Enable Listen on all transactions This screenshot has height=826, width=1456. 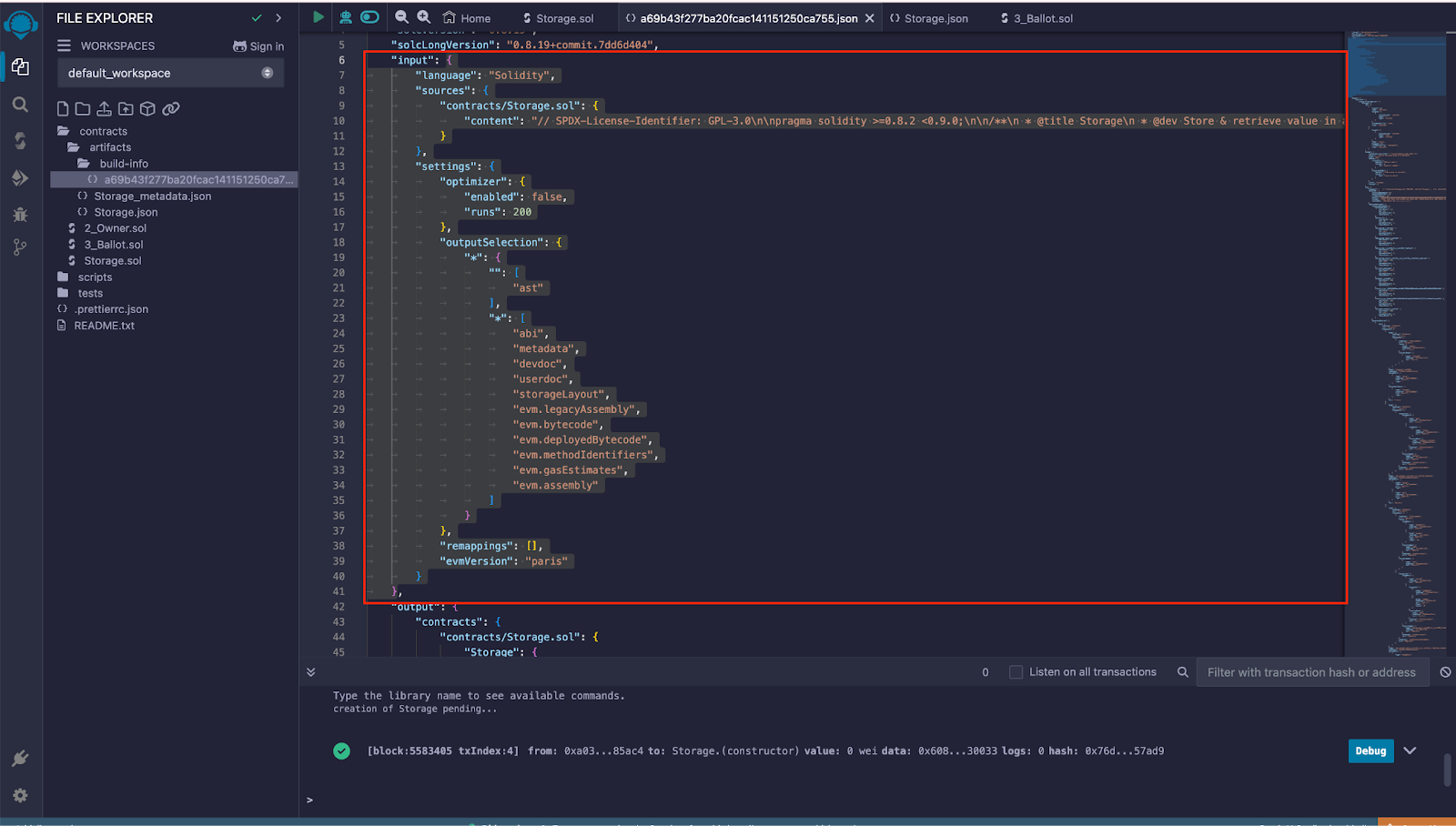tap(1015, 671)
